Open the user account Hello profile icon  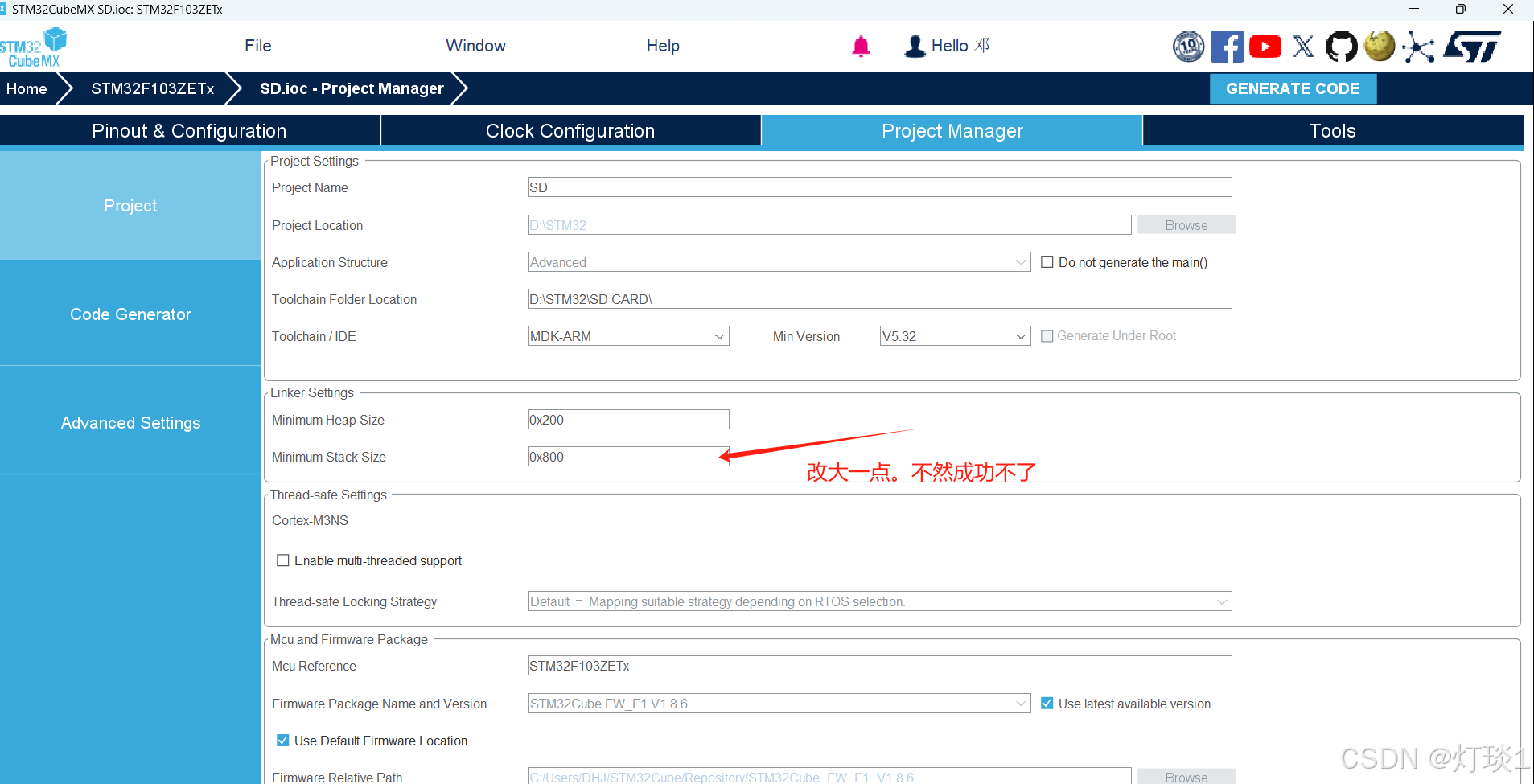(915, 47)
